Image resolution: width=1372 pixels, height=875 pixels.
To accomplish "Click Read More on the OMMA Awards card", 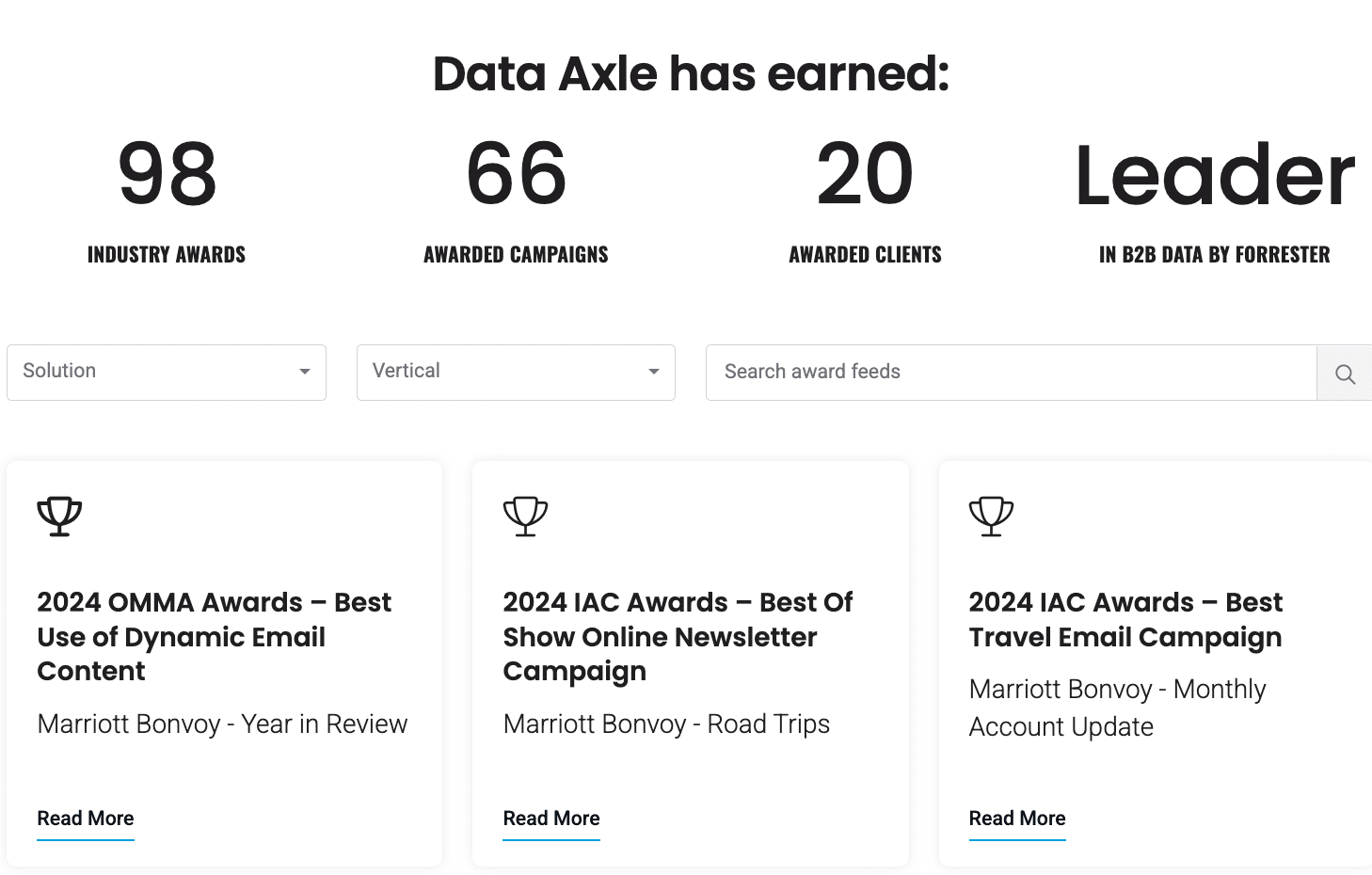I will click(85, 819).
